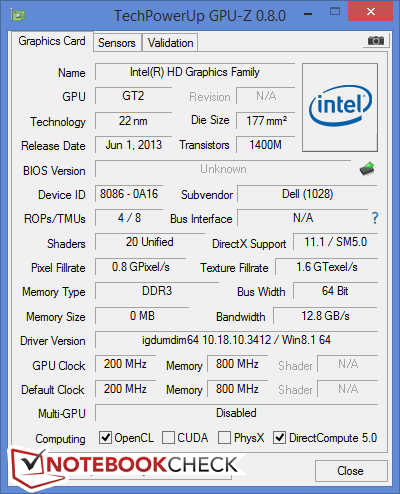Click the title text TechPowerUp GPU-Z 0.8.0
400x494 pixels.
click(x=200, y=16)
